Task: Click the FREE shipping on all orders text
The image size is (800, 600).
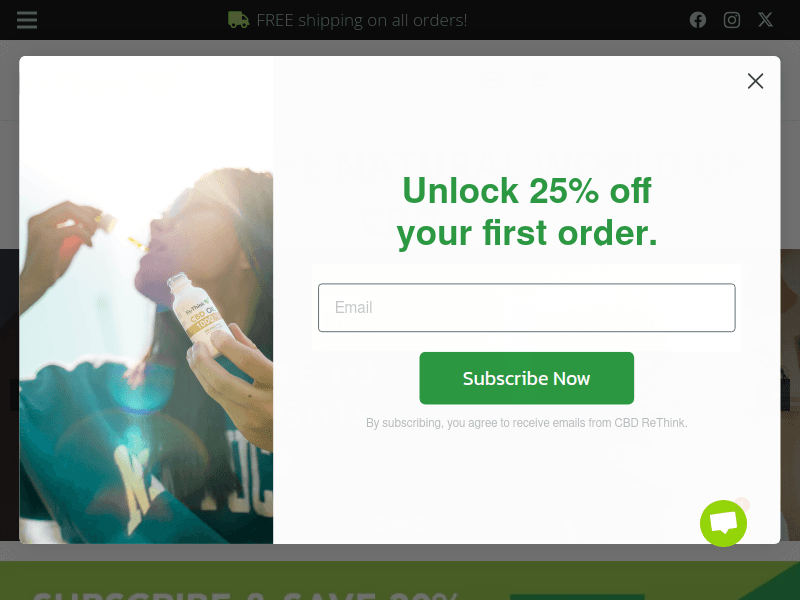Action: [362, 20]
